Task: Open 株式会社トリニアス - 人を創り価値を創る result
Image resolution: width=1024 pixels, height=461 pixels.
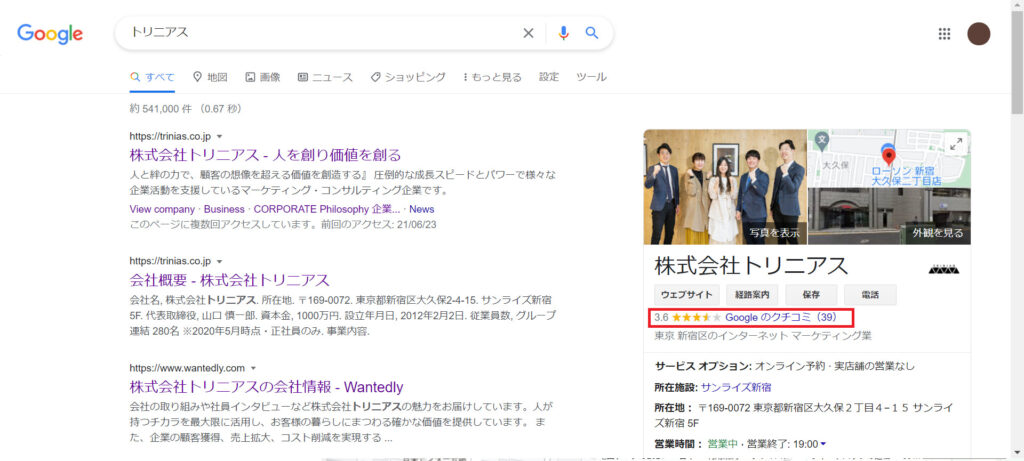Action: [265, 155]
